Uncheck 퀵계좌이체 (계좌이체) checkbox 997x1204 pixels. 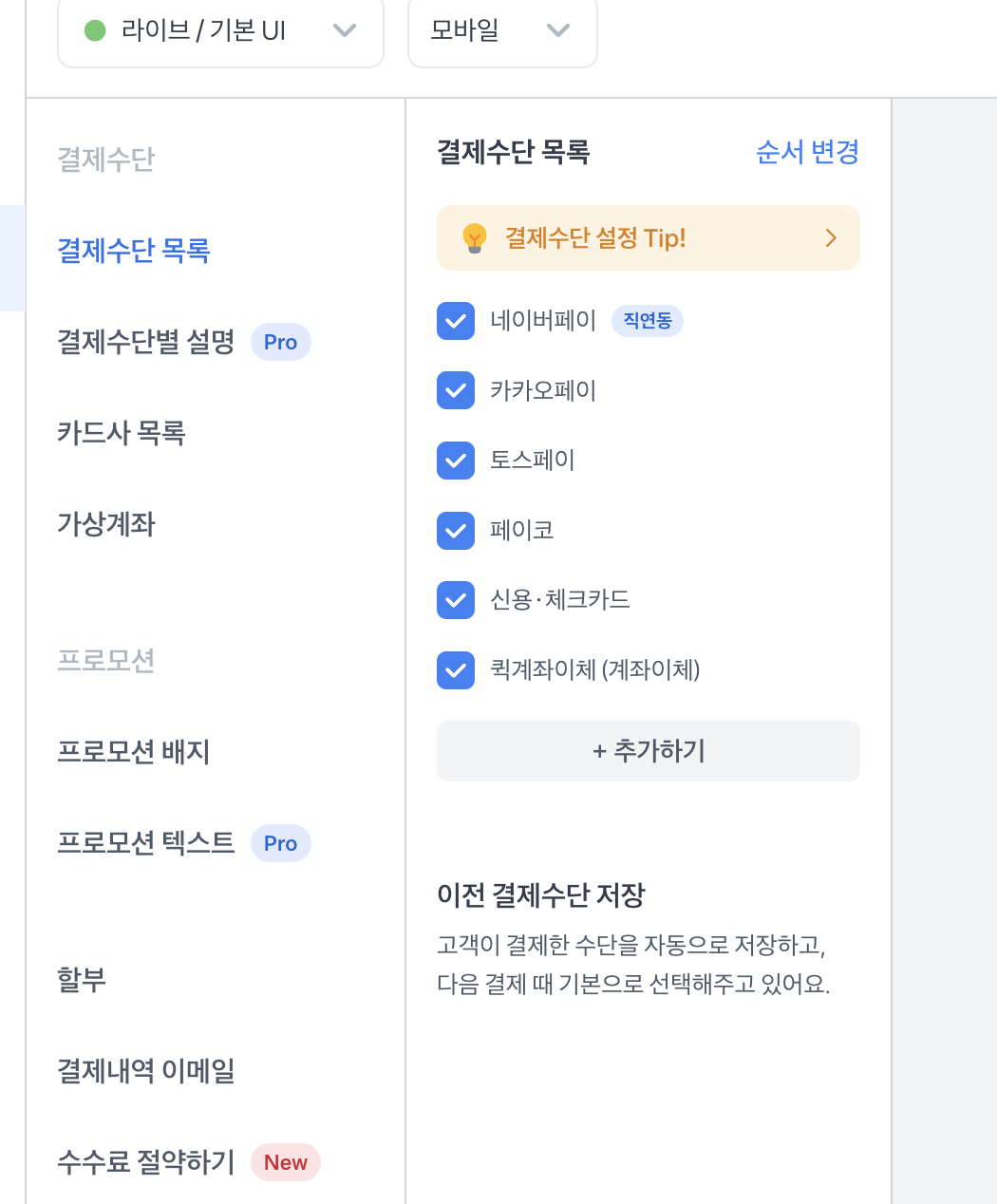[x=456, y=669]
